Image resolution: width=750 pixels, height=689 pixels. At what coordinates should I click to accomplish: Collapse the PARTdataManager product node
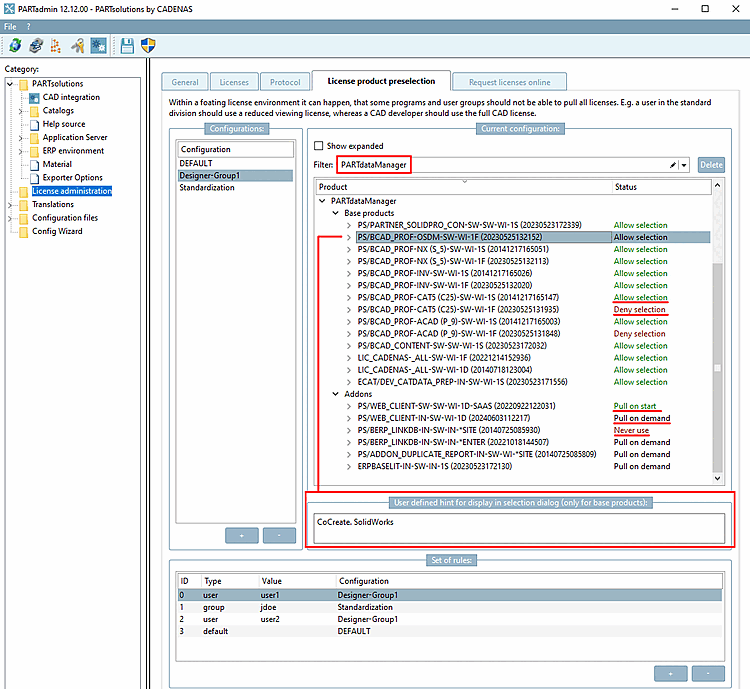[x=322, y=201]
